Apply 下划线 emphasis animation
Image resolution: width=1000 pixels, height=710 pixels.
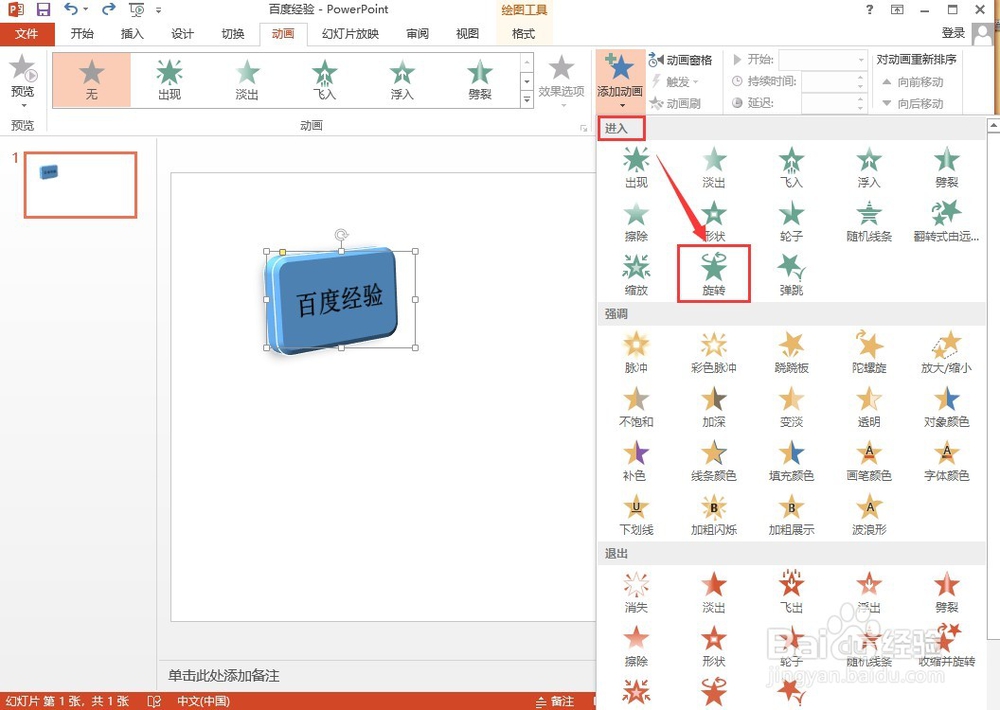tap(636, 515)
